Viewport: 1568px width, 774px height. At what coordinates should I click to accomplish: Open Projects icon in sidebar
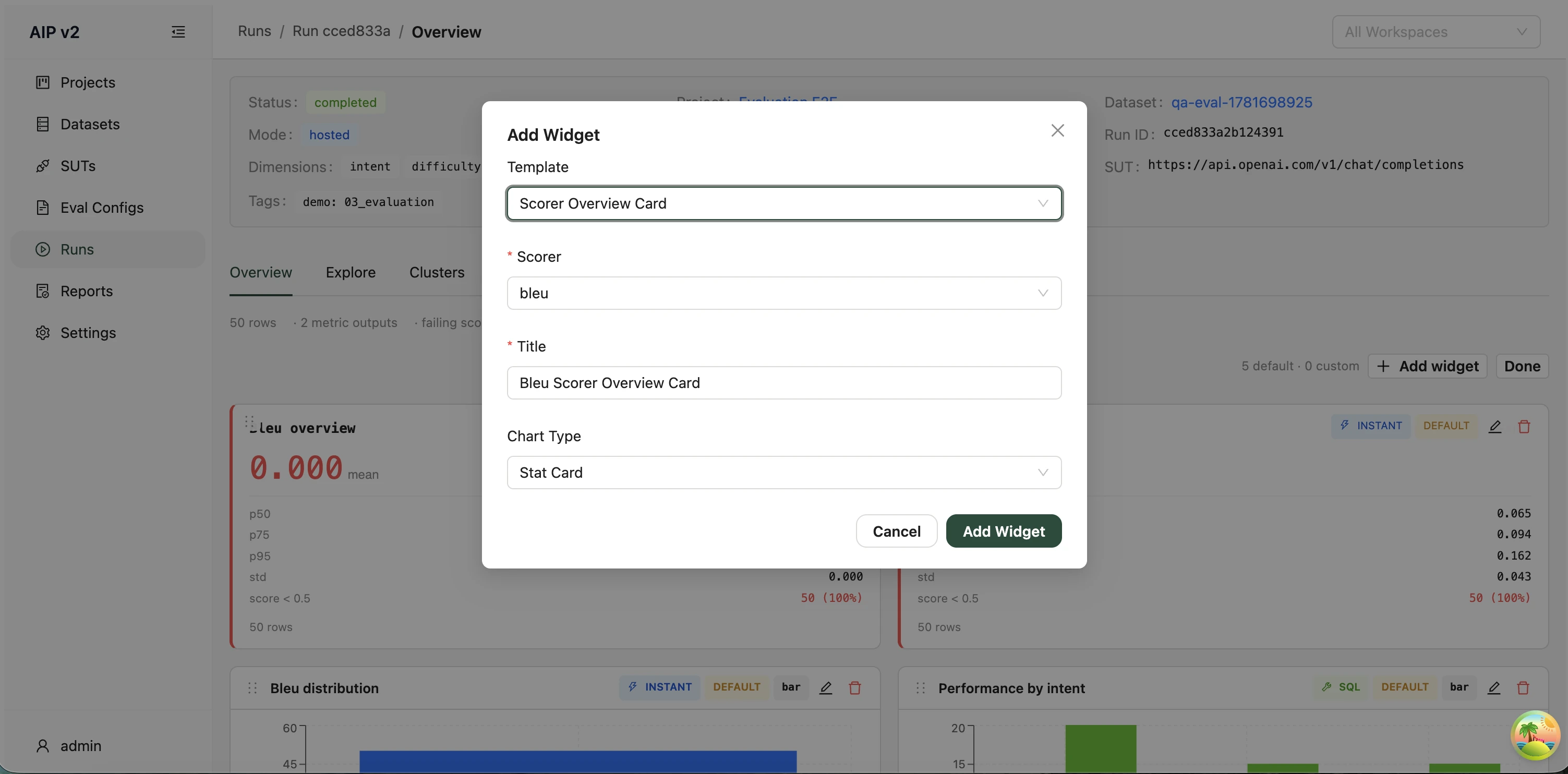(x=43, y=82)
